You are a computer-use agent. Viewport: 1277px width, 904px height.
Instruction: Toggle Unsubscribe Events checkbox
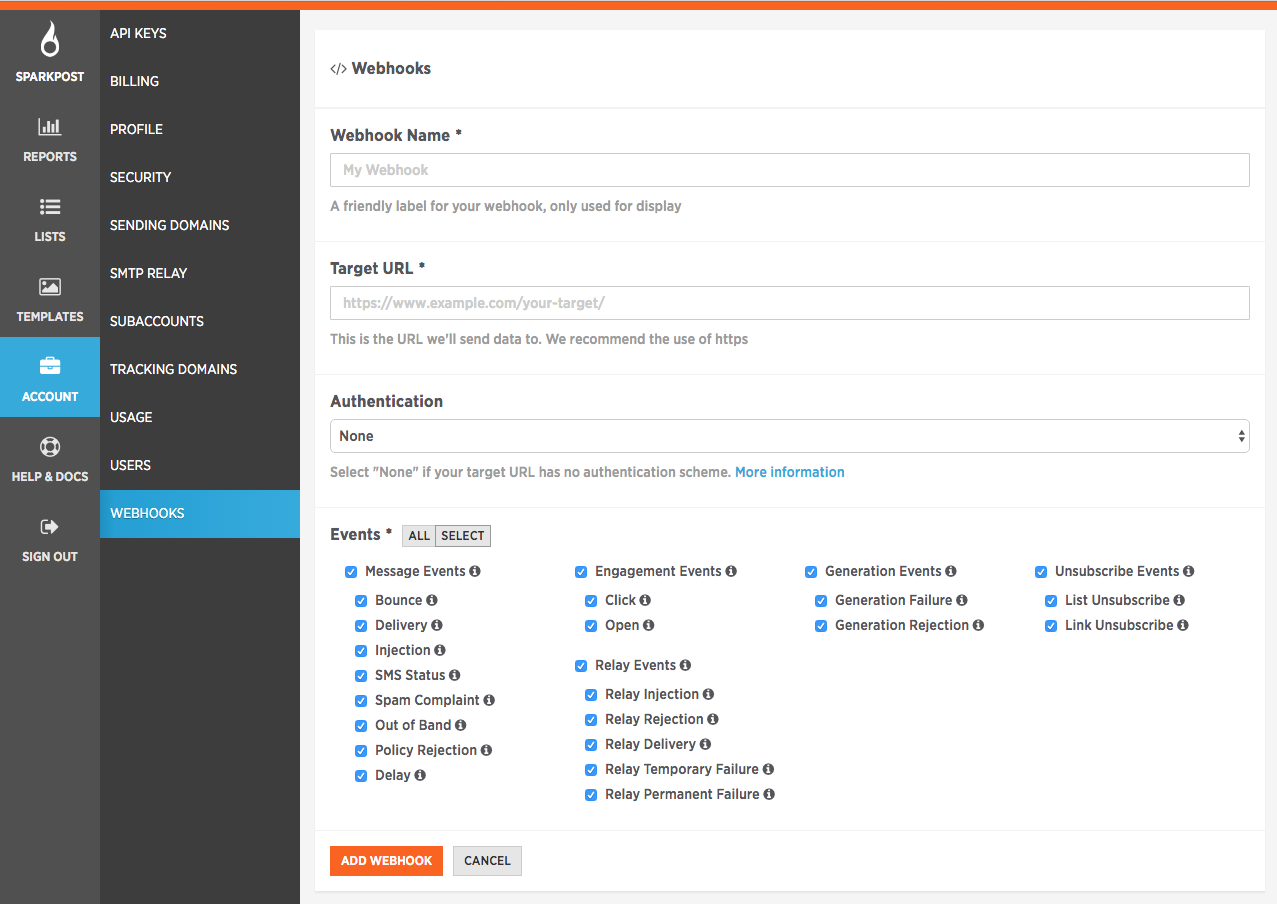coord(1041,572)
